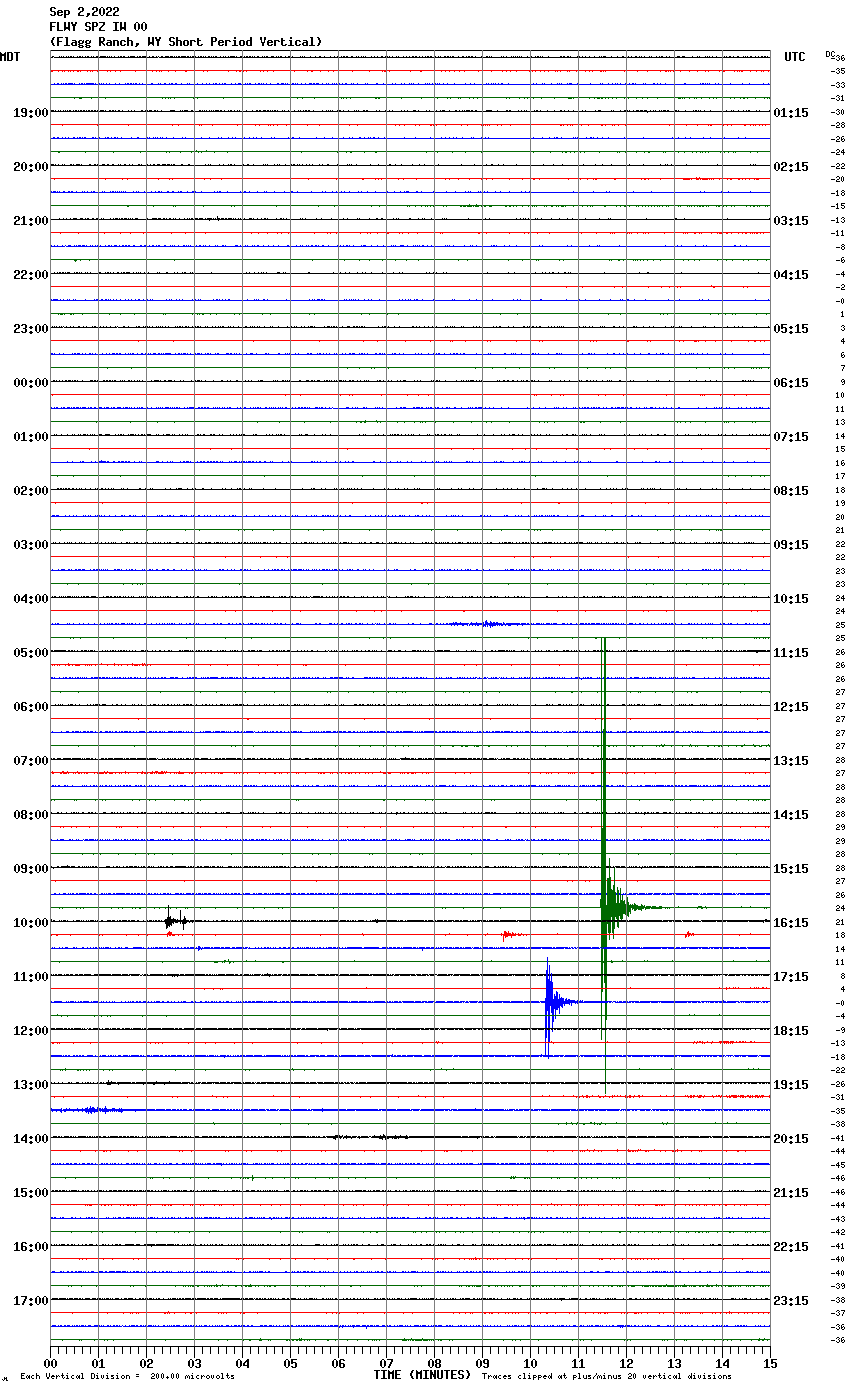Click the 17:00 MDT time label
Screen dimensions: 850x1390
pos(30,1301)
